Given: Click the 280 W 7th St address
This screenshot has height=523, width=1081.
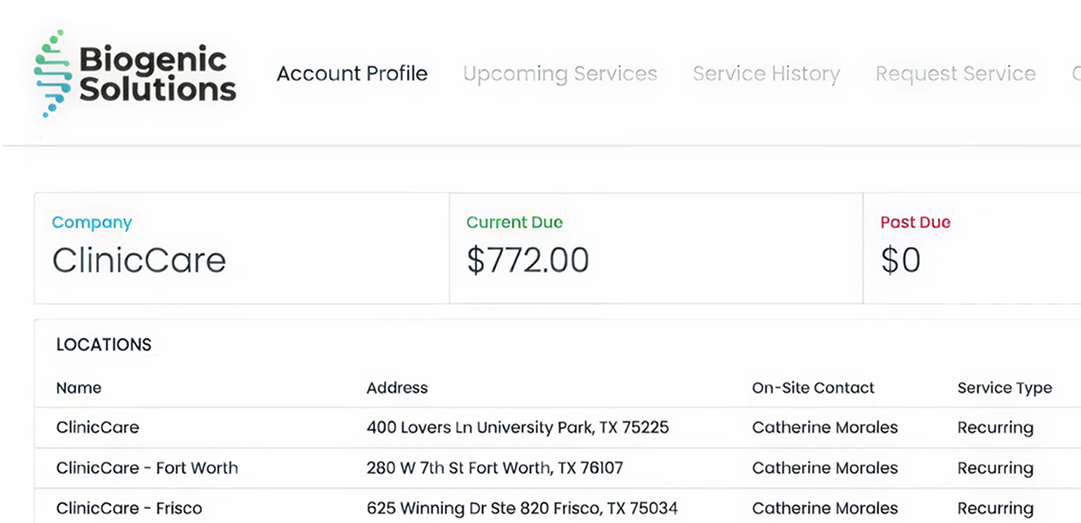Looking at the screenshot, I should pyautogui.click(x=495, y=468).
